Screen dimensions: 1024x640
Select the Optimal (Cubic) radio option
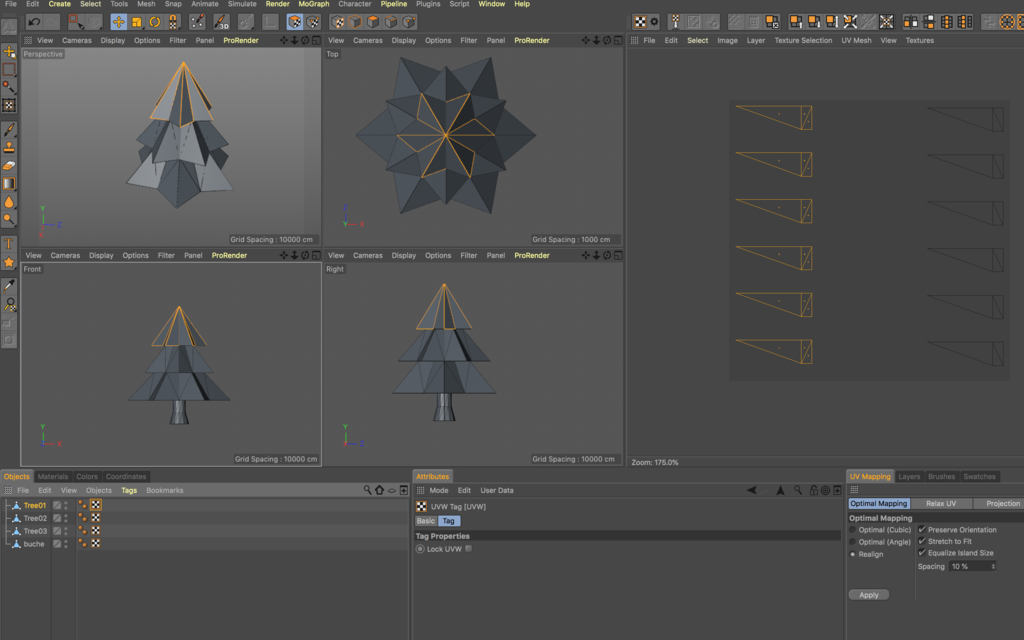852,530
